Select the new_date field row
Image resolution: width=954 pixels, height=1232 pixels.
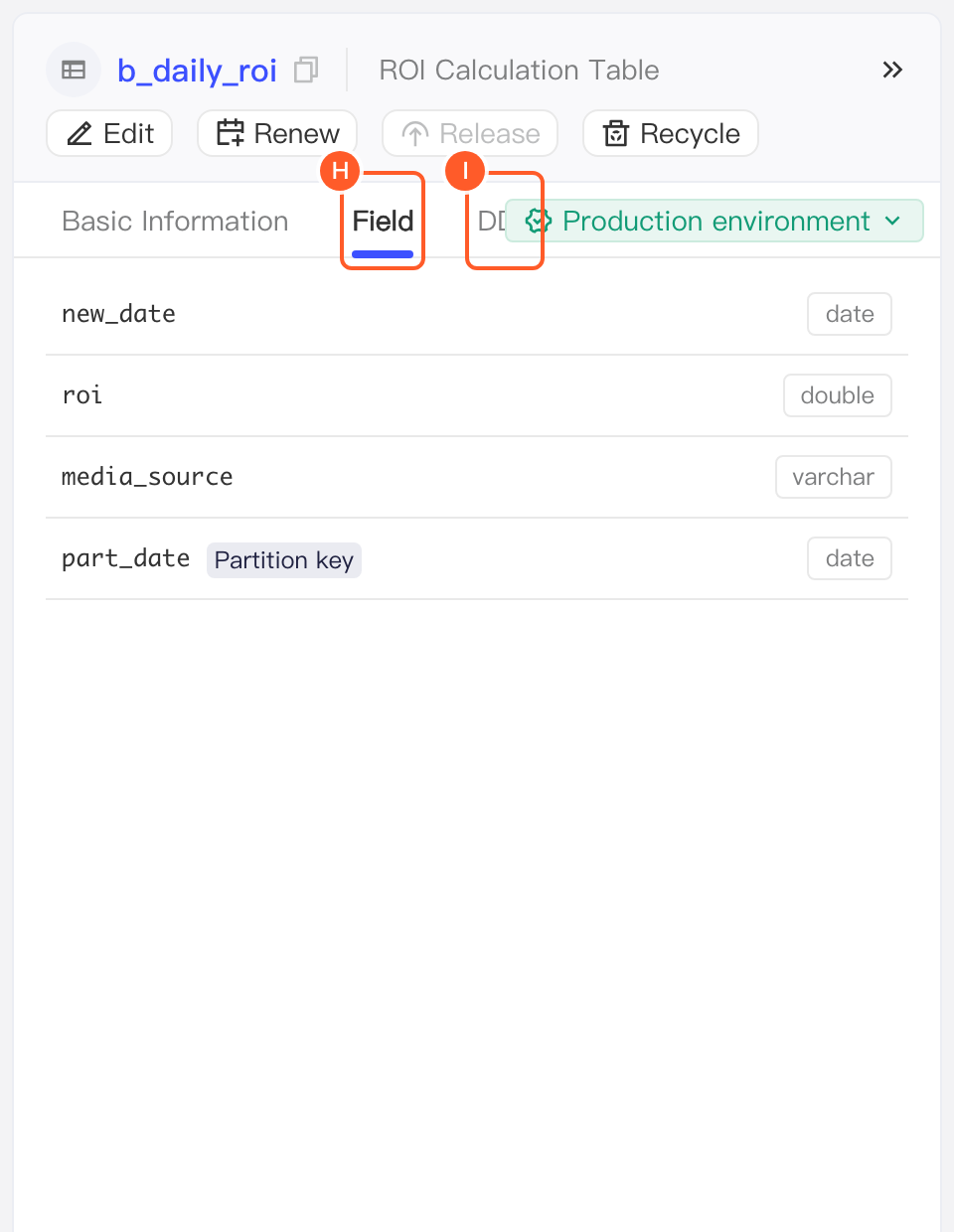(x=477, y=314)
